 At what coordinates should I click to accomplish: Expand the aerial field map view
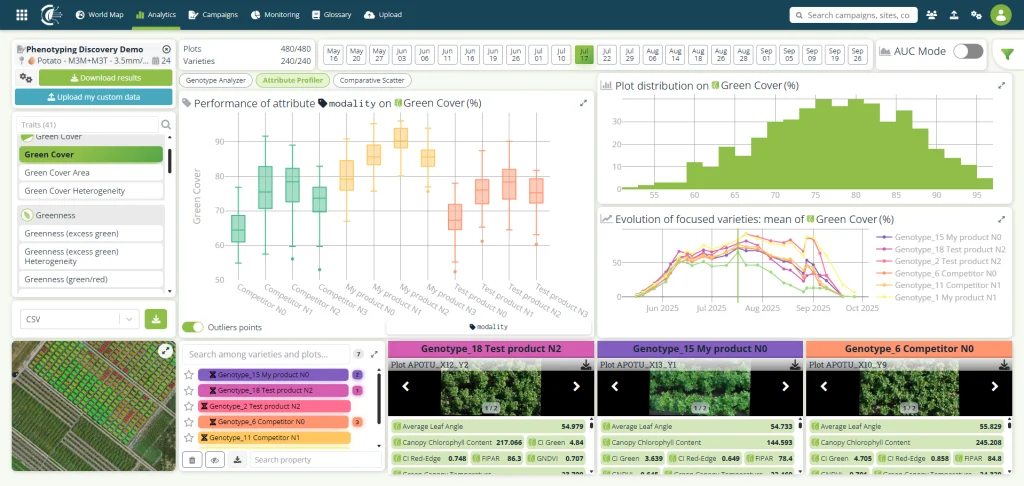[x=166, y=351]
